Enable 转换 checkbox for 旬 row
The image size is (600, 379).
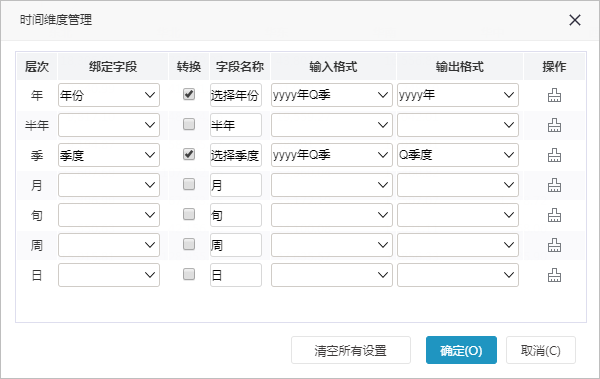pos(189,214)
